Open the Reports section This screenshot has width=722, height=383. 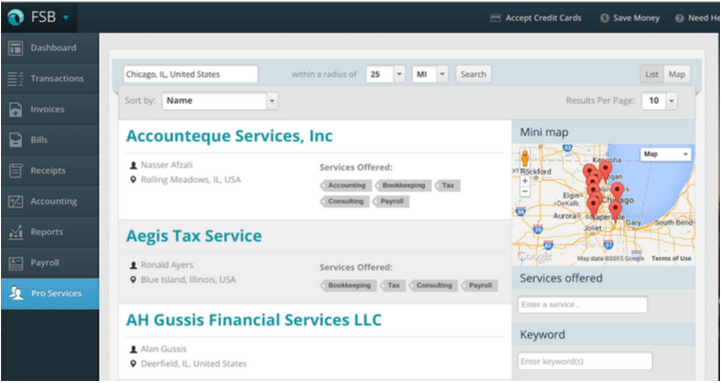50,232
